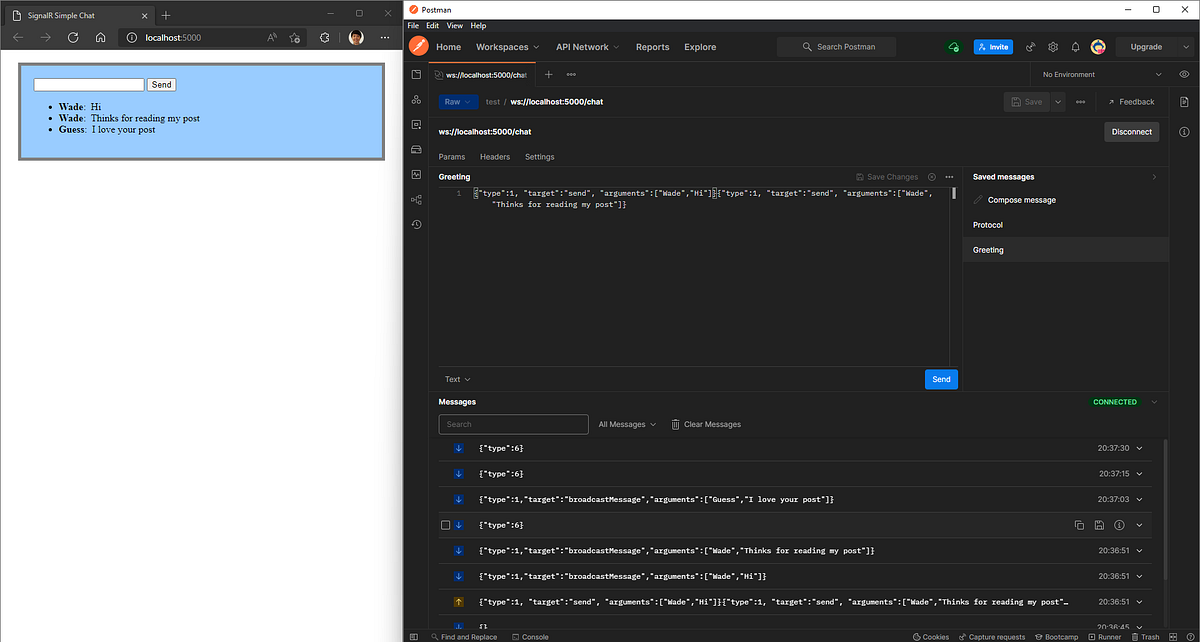Open the Edit menu in Postman
Screen dimensions: 1200x642
coord(432,25)
